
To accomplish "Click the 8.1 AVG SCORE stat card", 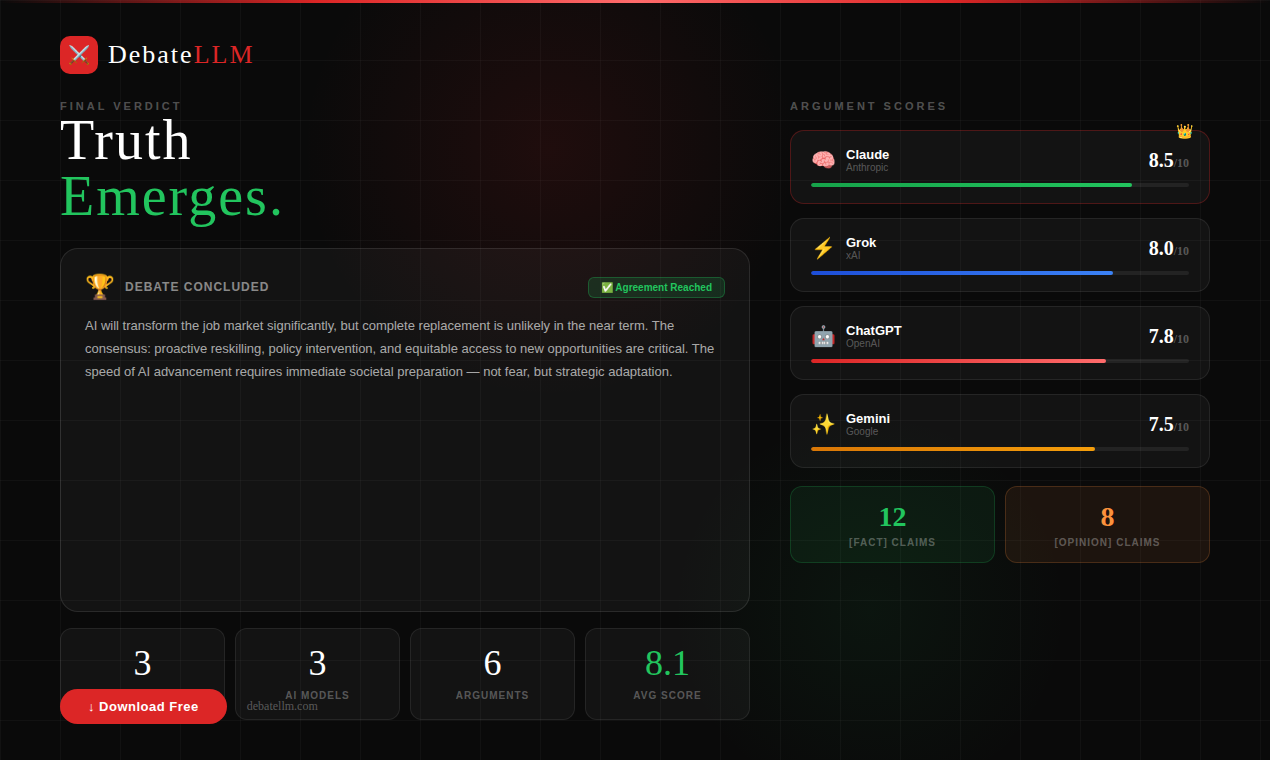I will pos(667,674).
